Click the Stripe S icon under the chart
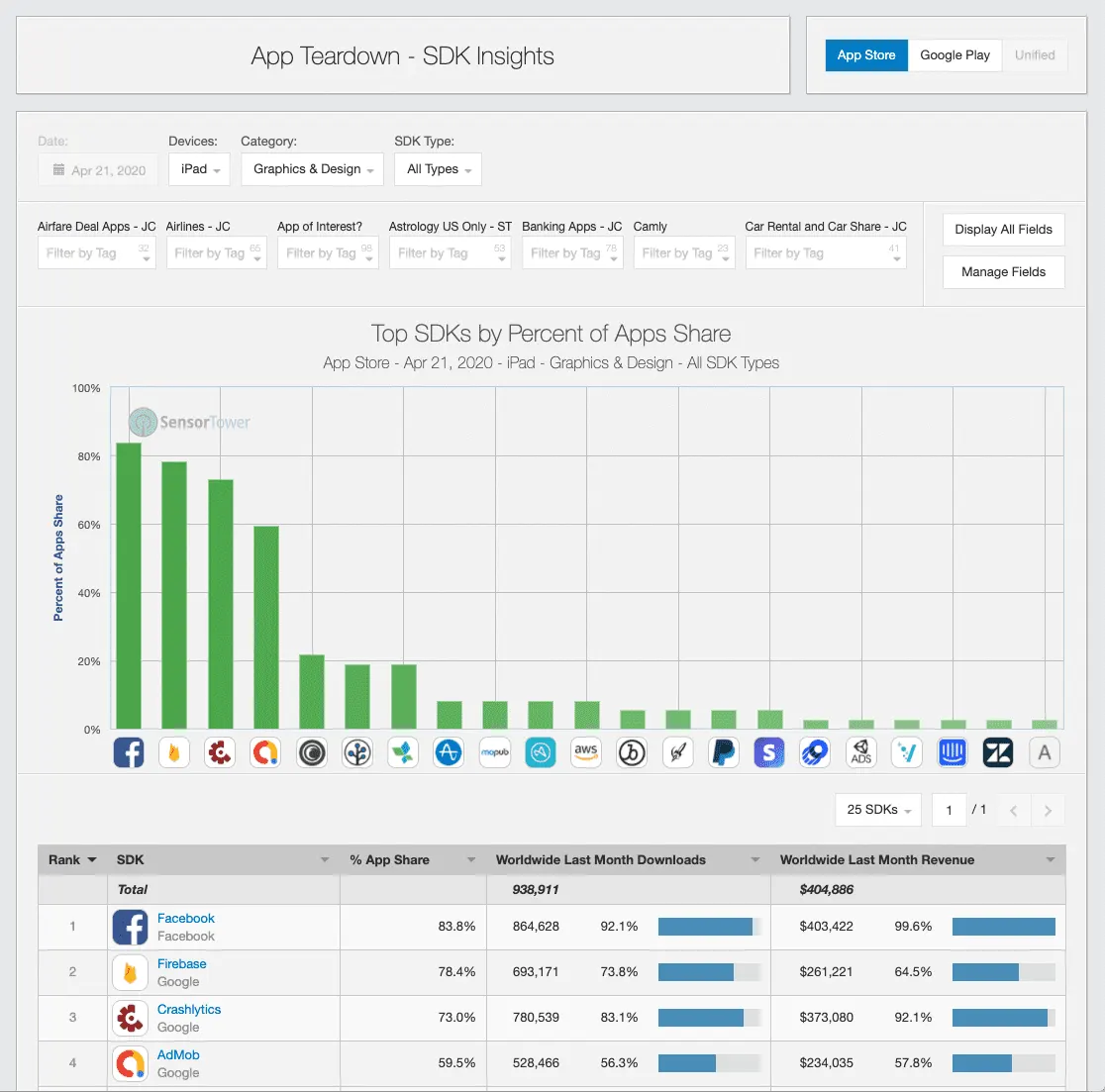Viewport: 1105px width, 1092px height. click(769, 752)
